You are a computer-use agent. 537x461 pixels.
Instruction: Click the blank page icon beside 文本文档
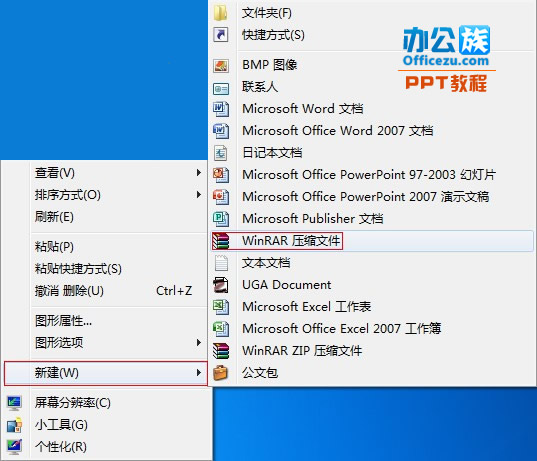(x=221, y=263)
